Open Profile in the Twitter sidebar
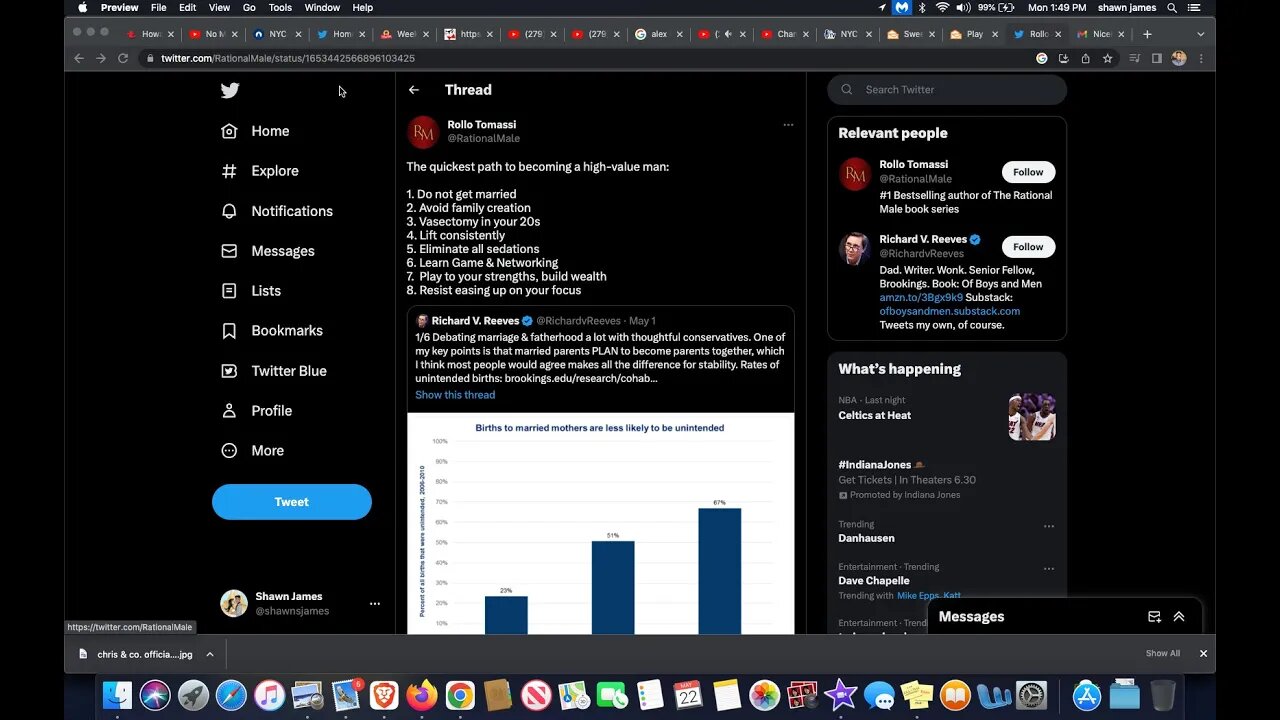 (256, 411)
